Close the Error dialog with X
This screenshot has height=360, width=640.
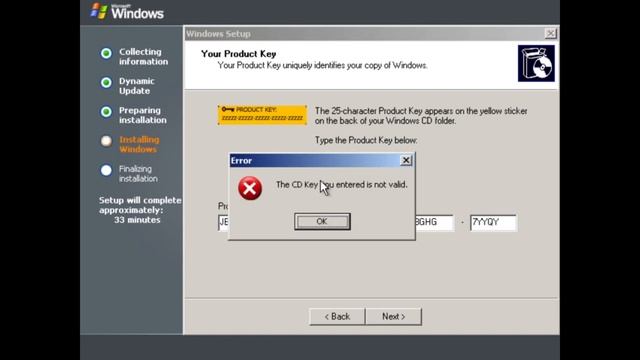pyautogui.click(x=406, y=160)
